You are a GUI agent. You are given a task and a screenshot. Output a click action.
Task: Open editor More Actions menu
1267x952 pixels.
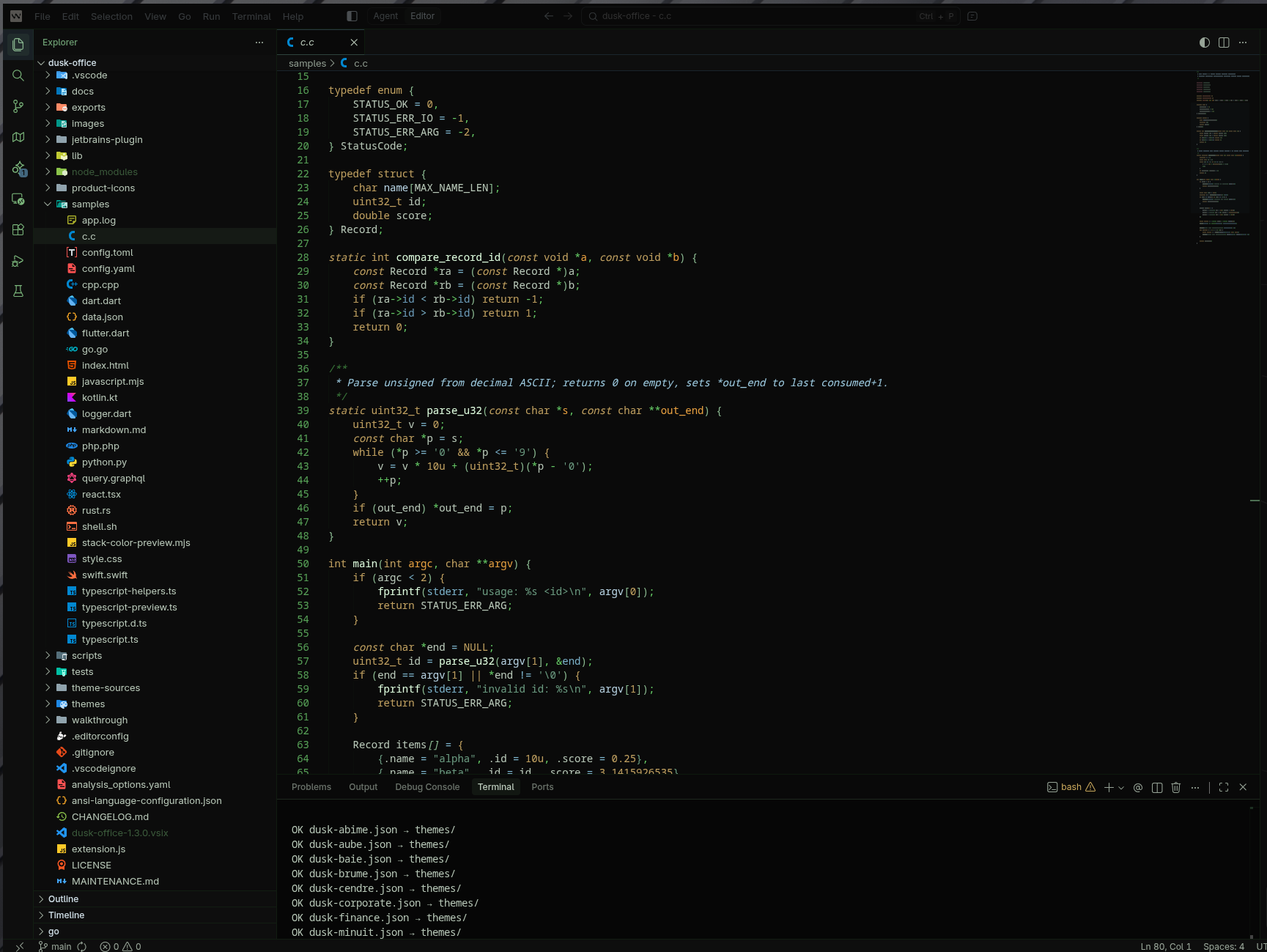point(1243,43)
